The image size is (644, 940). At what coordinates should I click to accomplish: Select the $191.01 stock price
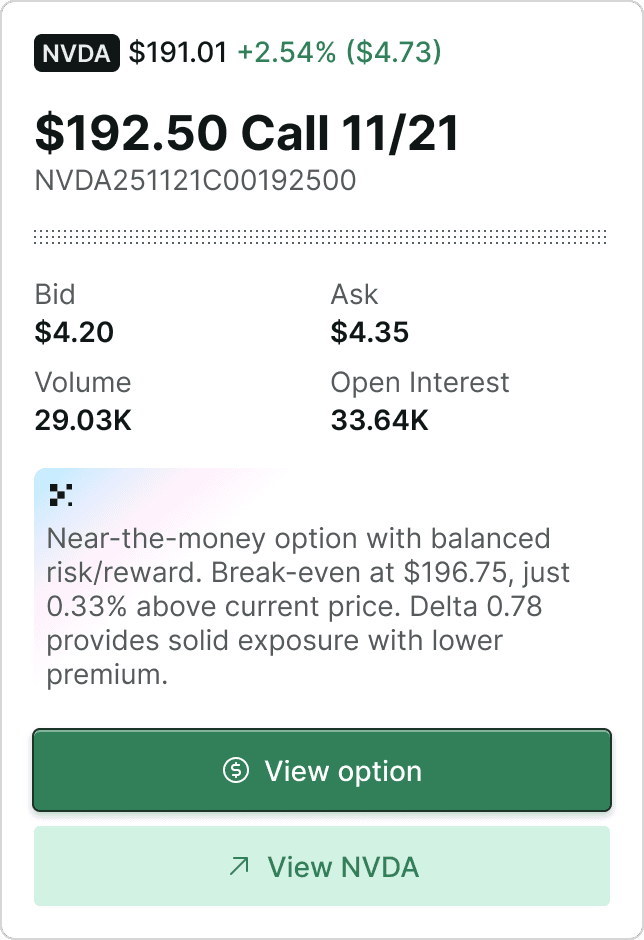179,52
